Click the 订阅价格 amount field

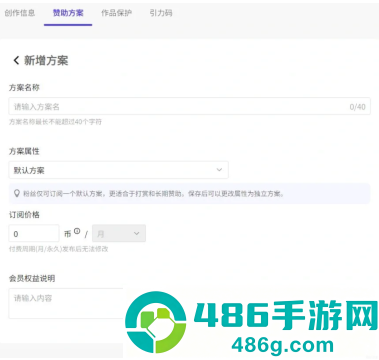tap(34, 233)
